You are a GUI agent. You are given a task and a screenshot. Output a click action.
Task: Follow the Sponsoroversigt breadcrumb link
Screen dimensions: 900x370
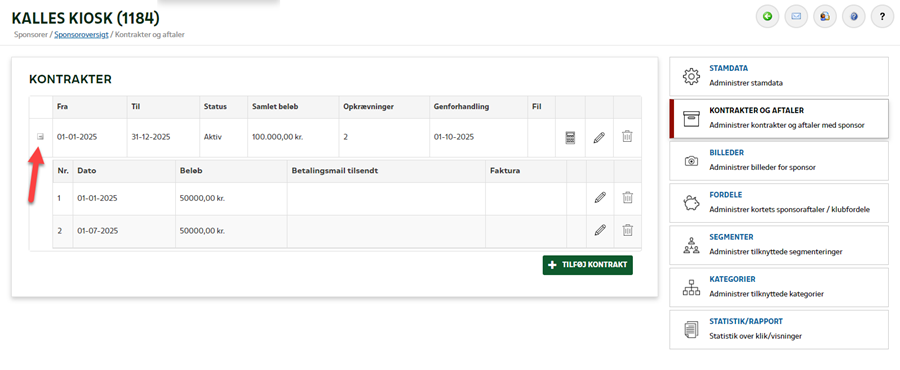(x=81, y=34)
